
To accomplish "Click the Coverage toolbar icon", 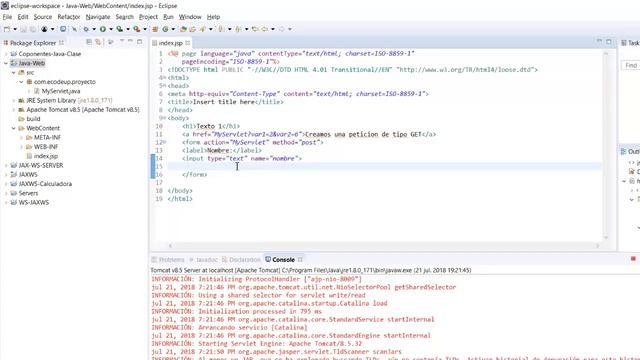I will click(x=119, y=29).
